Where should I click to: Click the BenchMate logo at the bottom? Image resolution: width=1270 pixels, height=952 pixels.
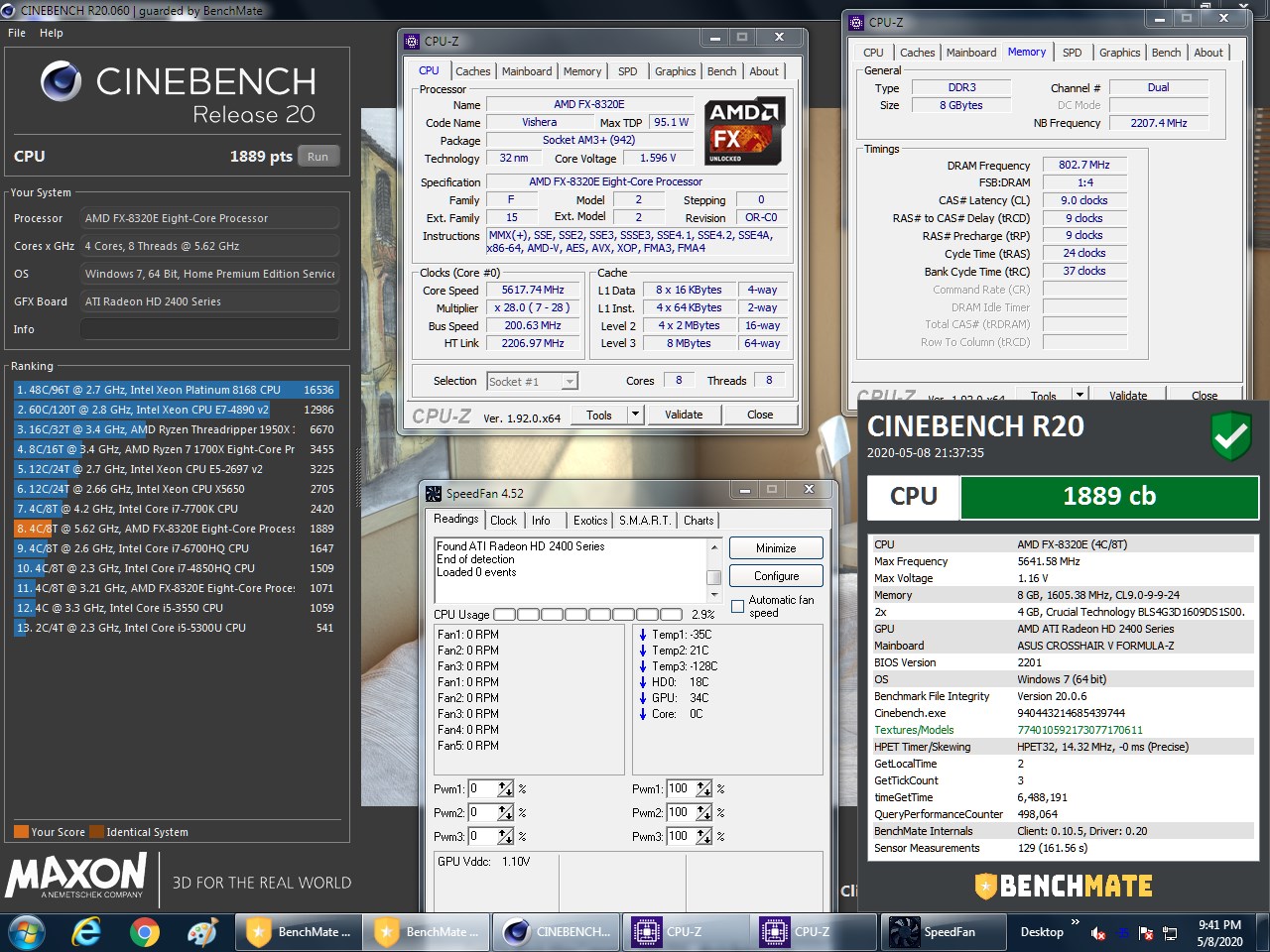point(1064,886)
